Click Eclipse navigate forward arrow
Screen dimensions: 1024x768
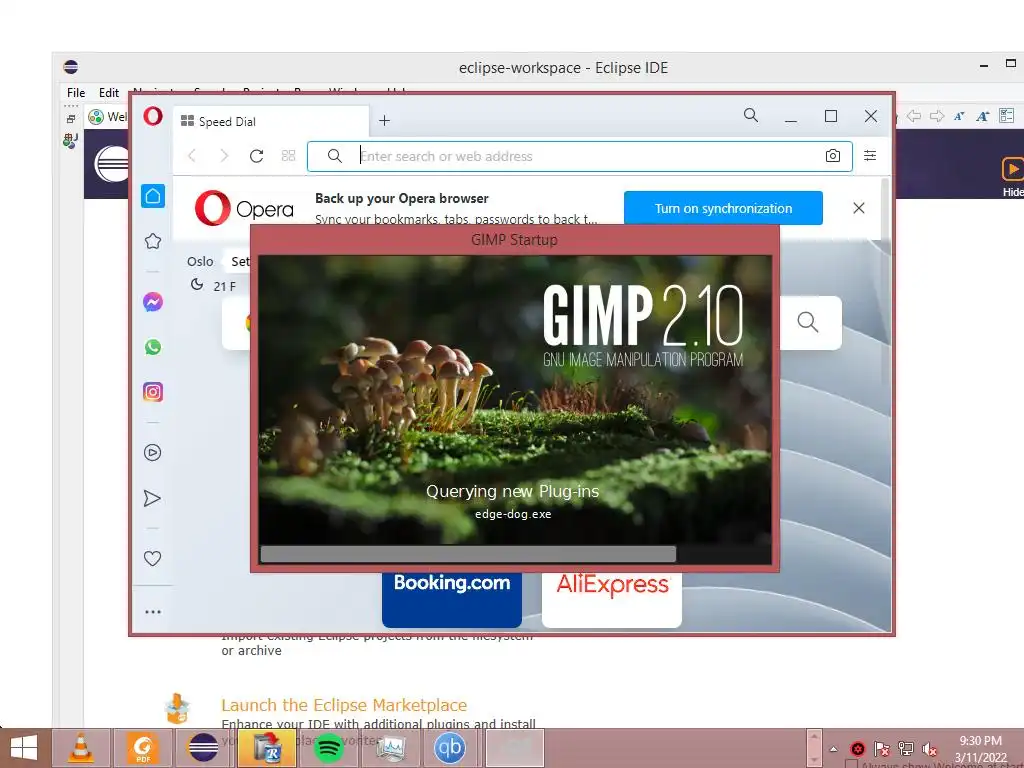point(937,116)
